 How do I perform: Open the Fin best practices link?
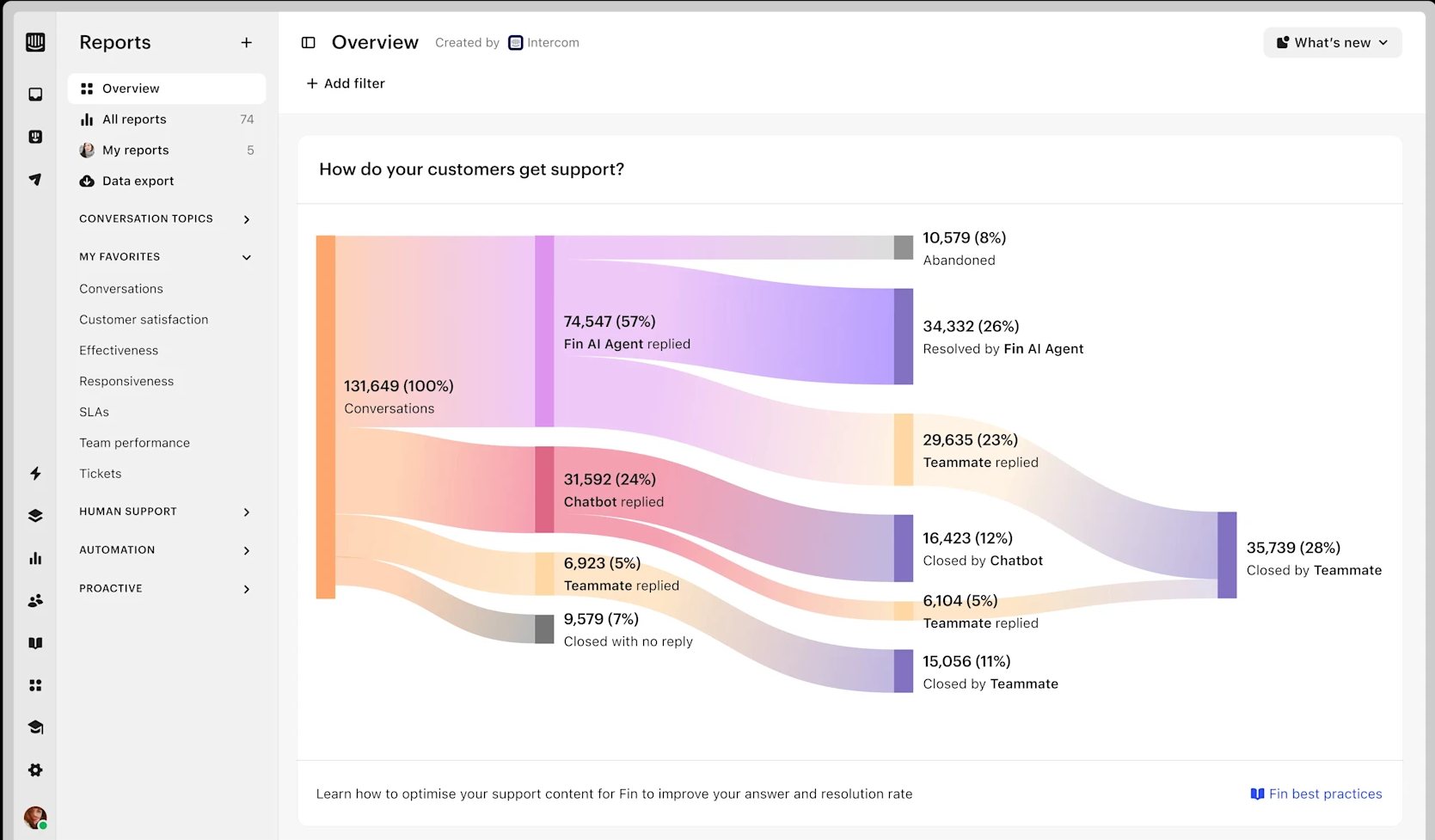[1316, 794]
